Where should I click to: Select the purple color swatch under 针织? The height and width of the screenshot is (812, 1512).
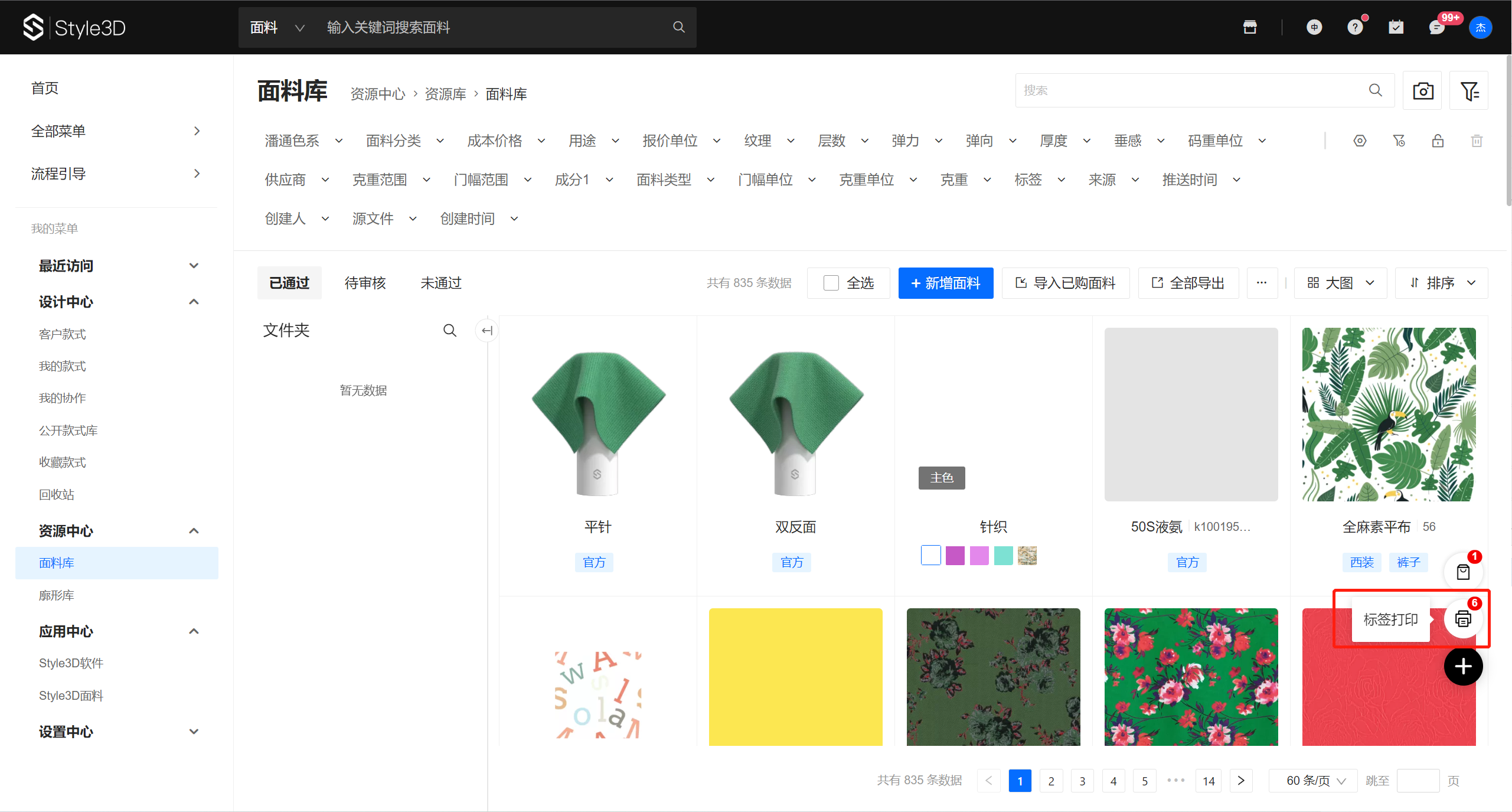coord(955,556)
